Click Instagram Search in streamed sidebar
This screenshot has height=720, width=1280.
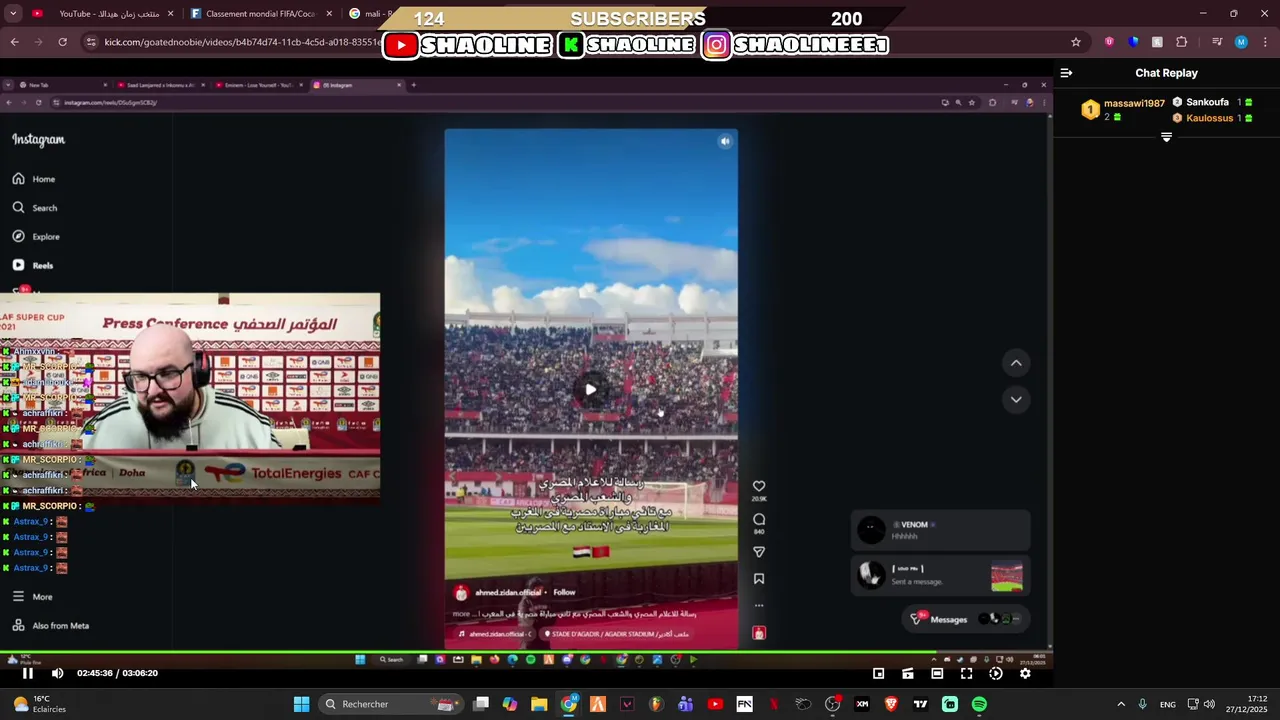pyautogui.click(x=35, y=208)
